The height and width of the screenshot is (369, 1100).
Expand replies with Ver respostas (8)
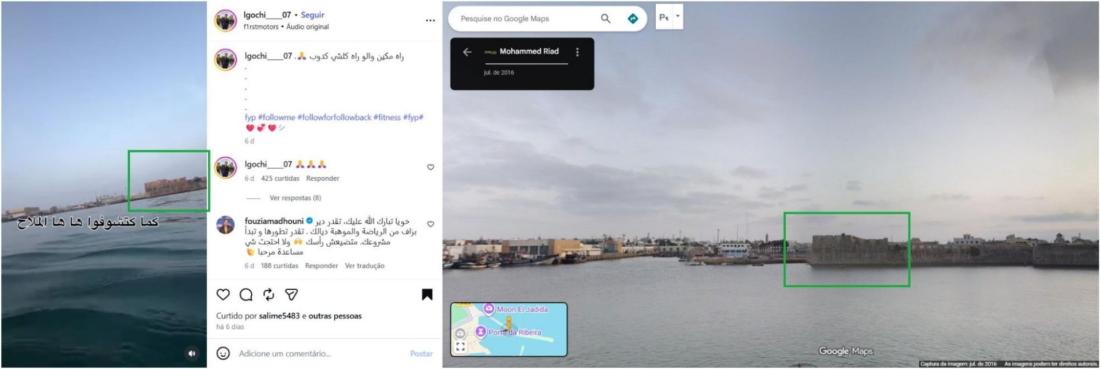pos(295,199)
